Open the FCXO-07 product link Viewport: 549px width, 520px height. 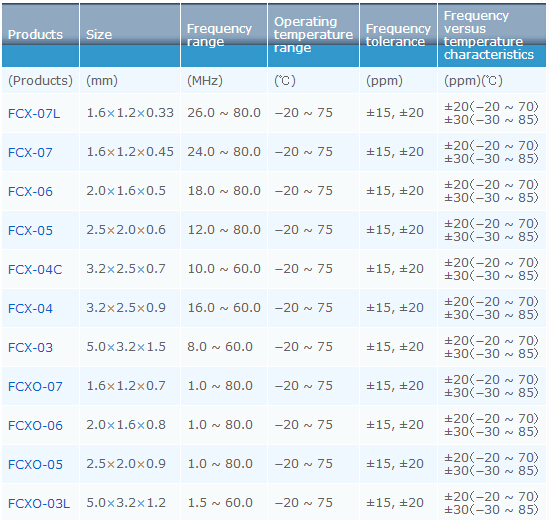[35, 386]
